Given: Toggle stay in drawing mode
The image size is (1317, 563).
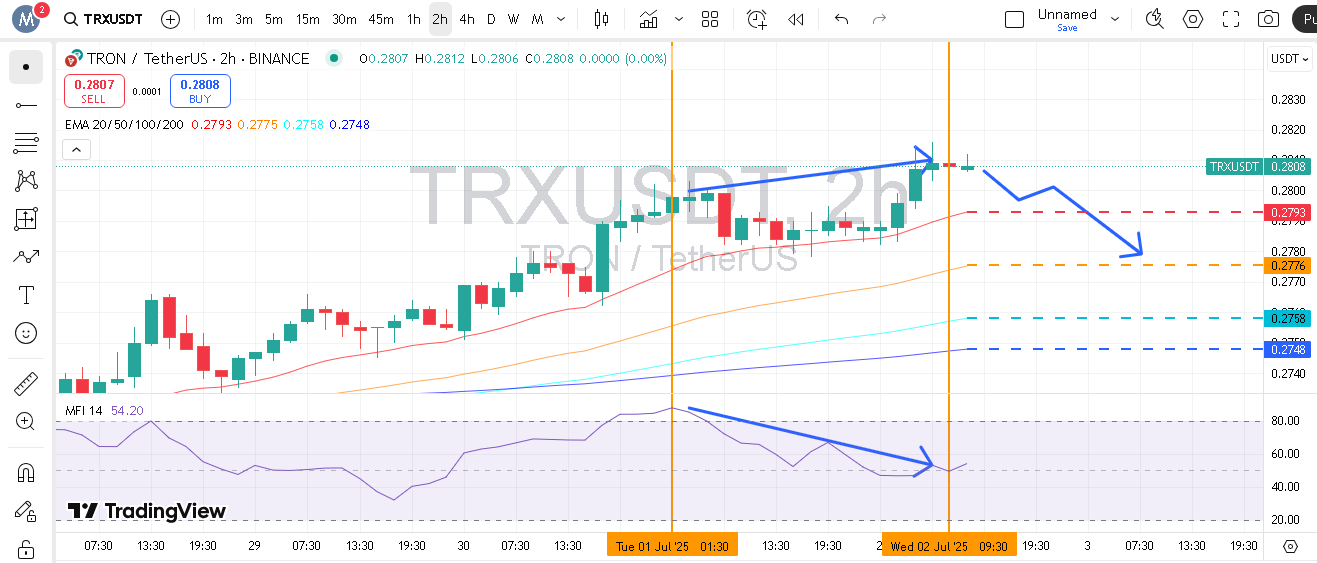Looking at the screenshot, I should point(26,511).
